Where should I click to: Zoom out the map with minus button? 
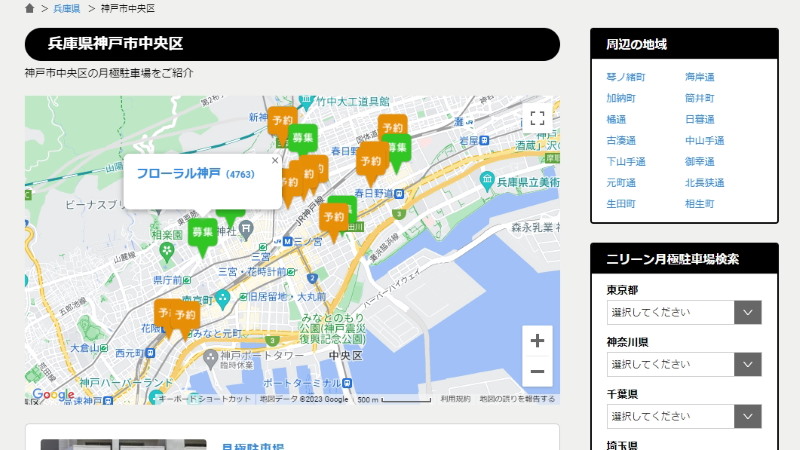(537, 371)
